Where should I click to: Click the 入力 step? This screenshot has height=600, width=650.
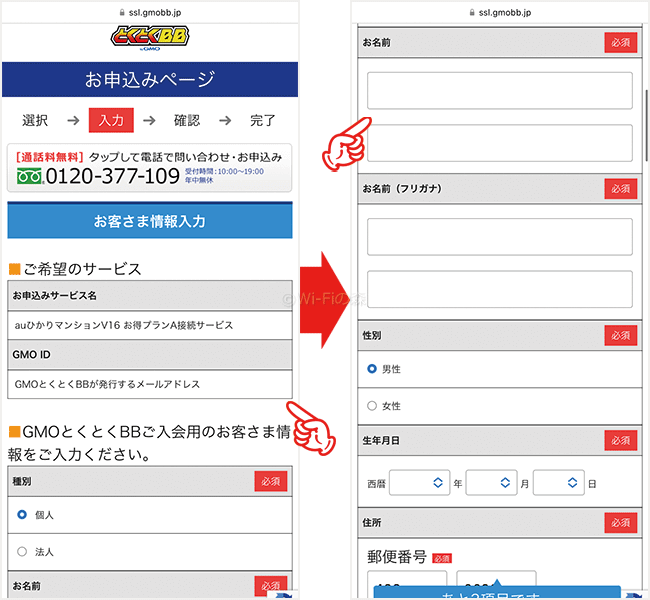111,120
